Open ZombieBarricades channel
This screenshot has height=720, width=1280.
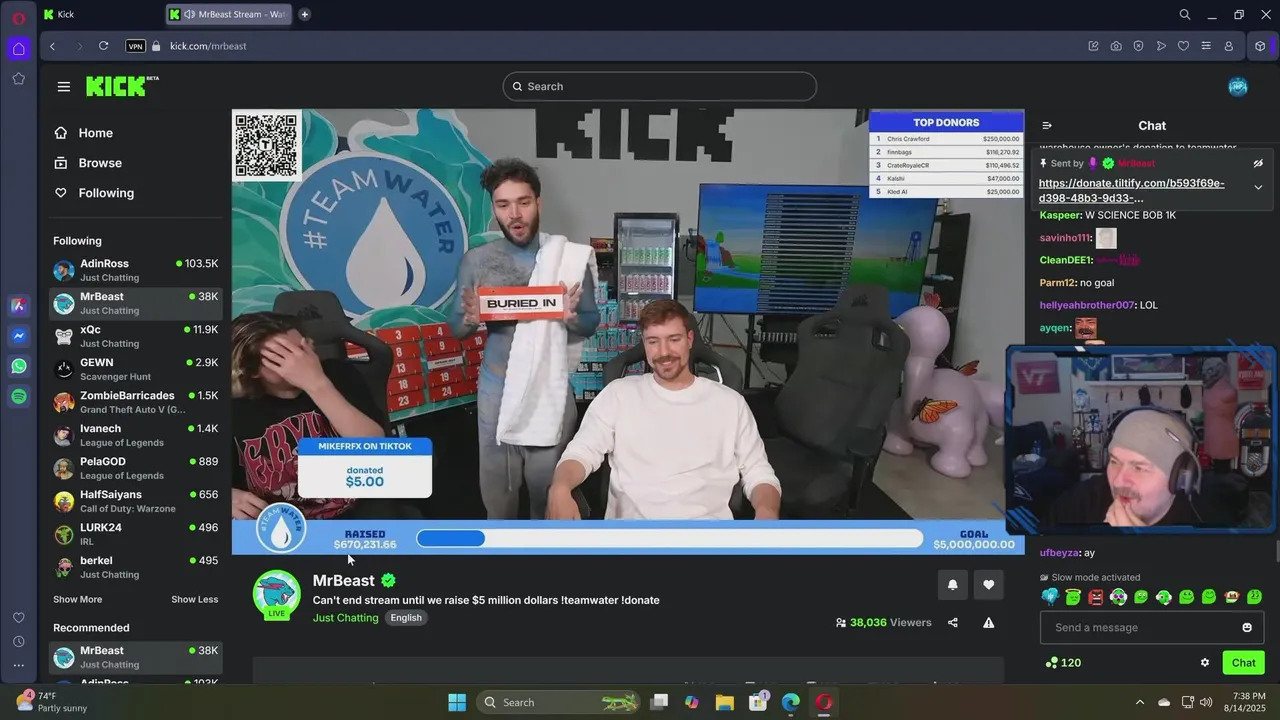tap(136, 402)
